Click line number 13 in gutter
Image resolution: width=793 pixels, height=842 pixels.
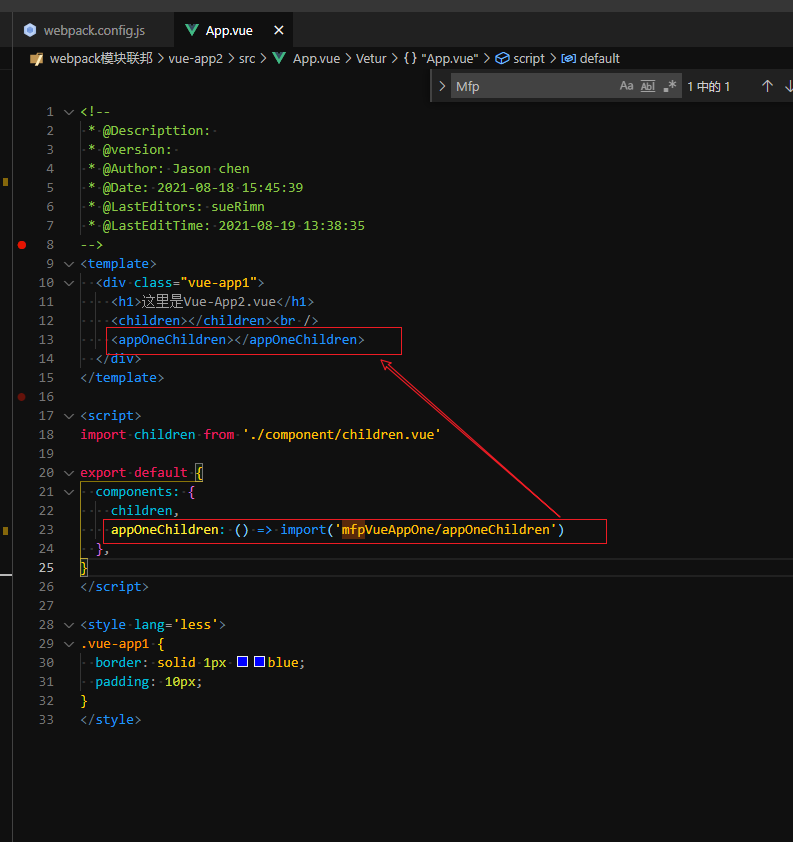[x=46, y=340]
